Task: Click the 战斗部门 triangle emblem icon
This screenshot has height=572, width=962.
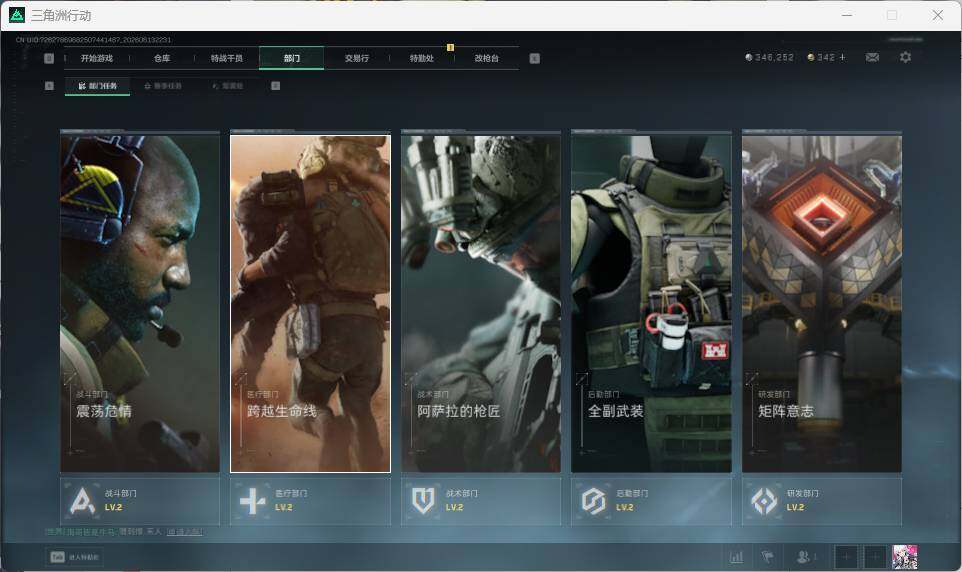Action: coord(82,501)
